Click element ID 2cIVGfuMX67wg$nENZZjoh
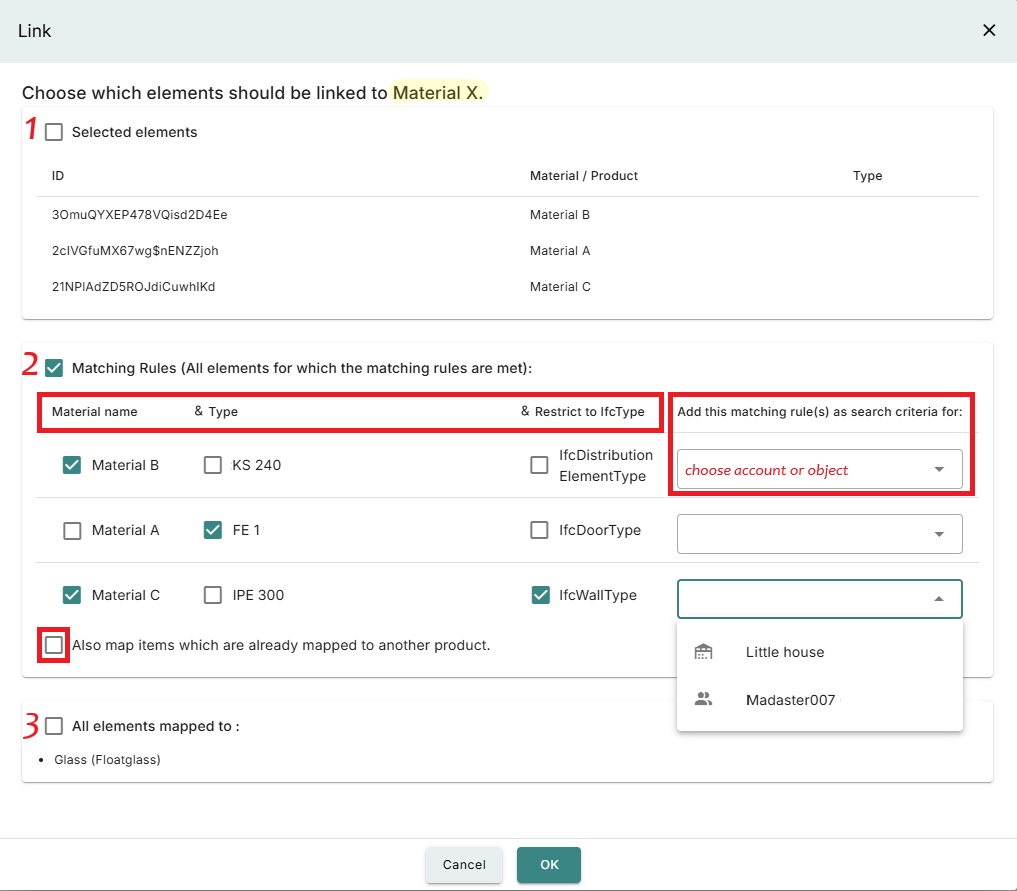Image resolution: width=1017 pixels, height=891 pixels. (135, 251)
